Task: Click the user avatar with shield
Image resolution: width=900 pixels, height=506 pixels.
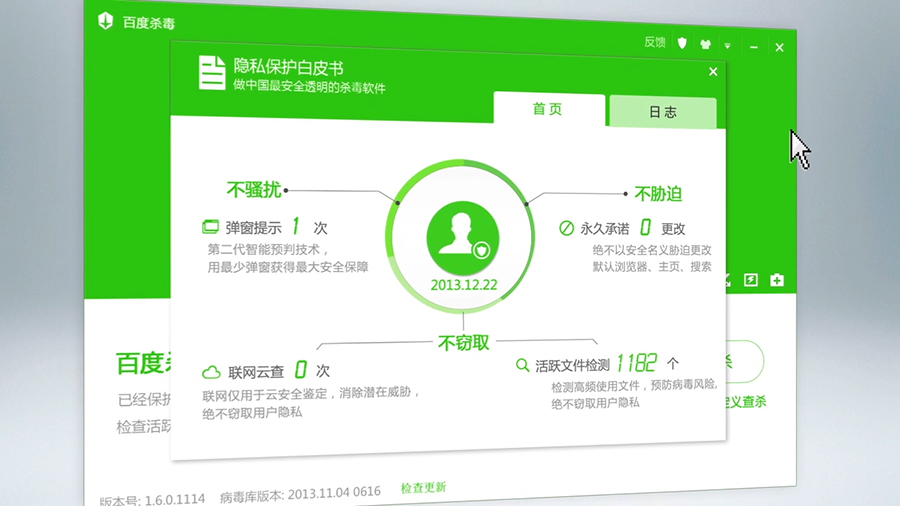Action: 463,238
